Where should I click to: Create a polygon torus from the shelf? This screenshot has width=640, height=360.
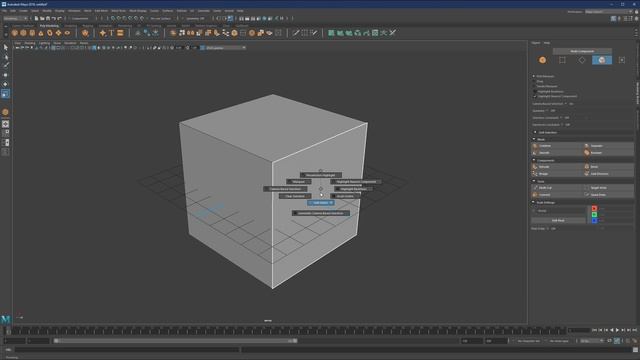pyautogui.click(x=50, y=33)
